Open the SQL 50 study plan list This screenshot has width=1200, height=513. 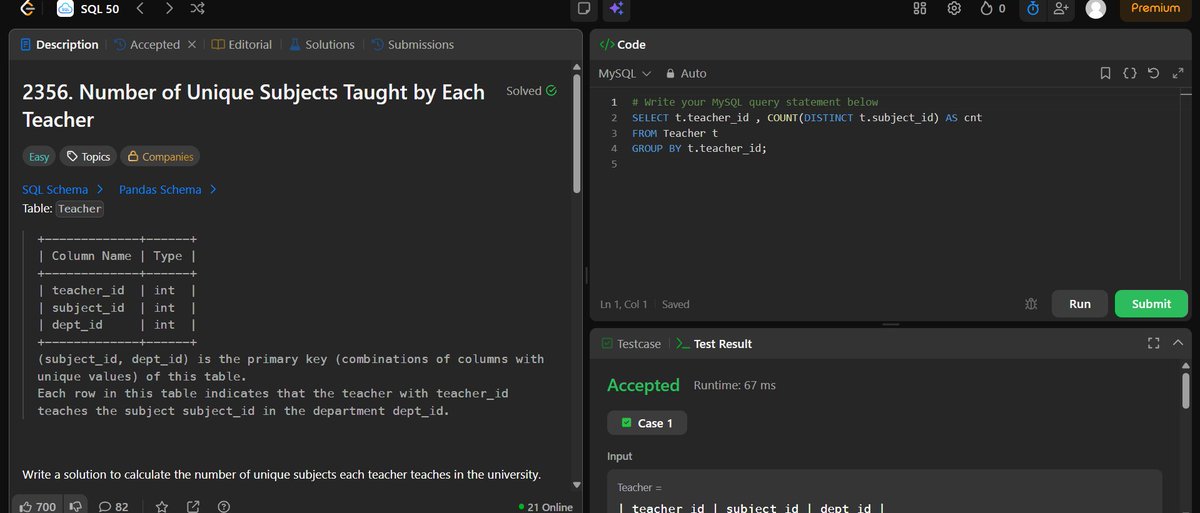click(87, 9)
